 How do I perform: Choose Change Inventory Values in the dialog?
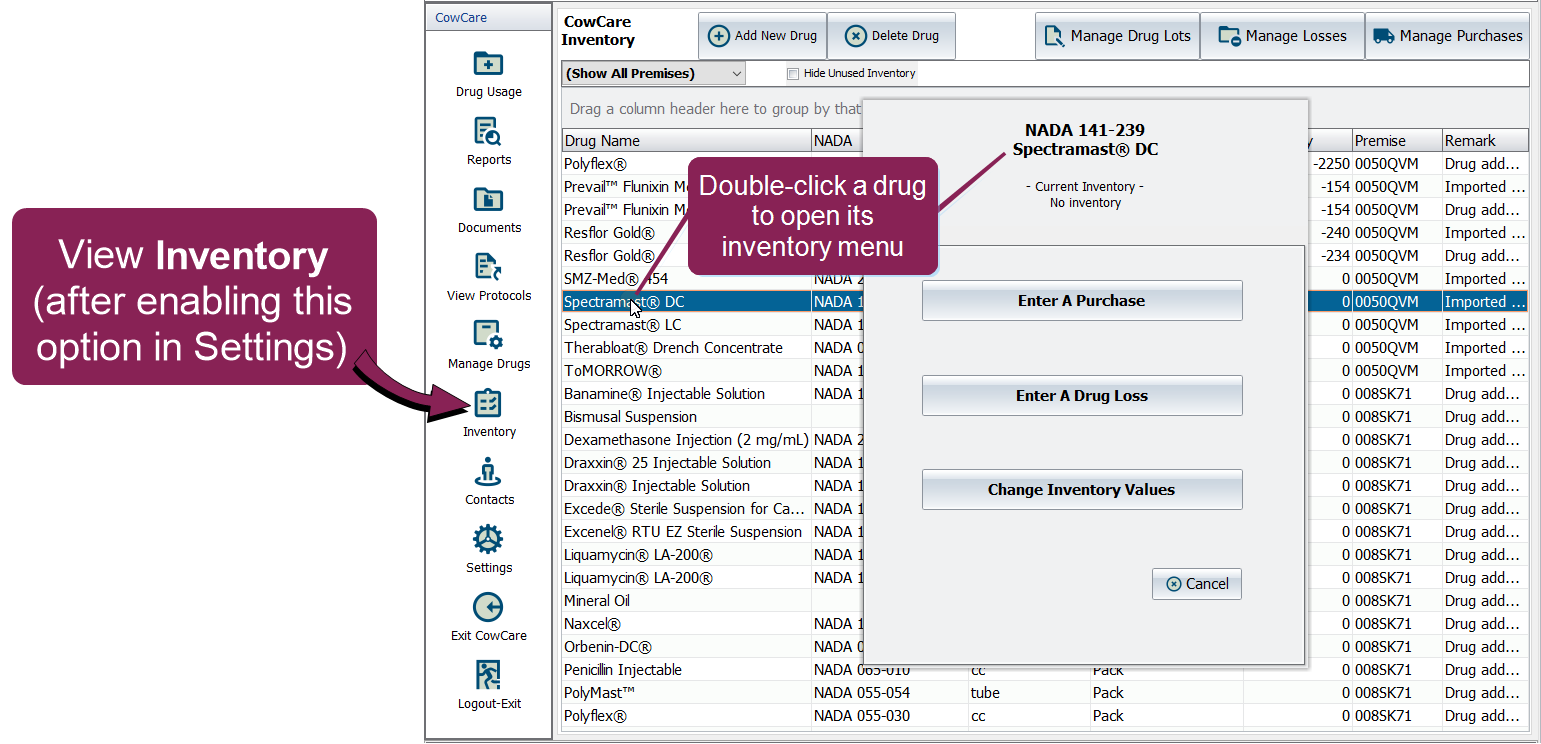(1082, 490)
